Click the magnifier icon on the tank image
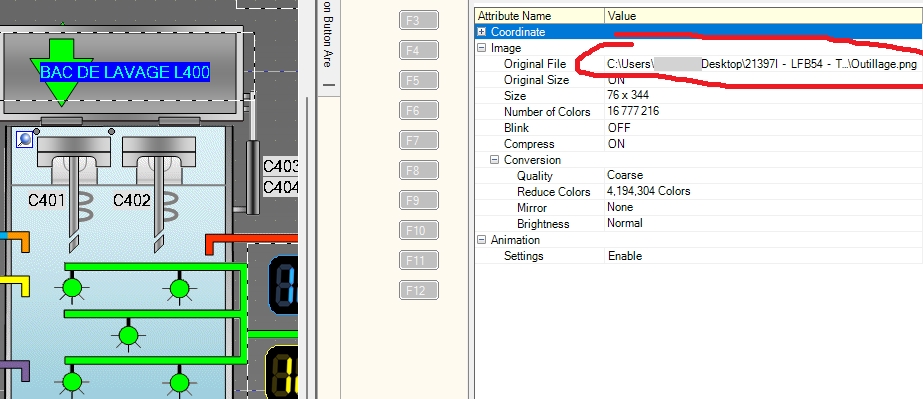 (24, 139)
